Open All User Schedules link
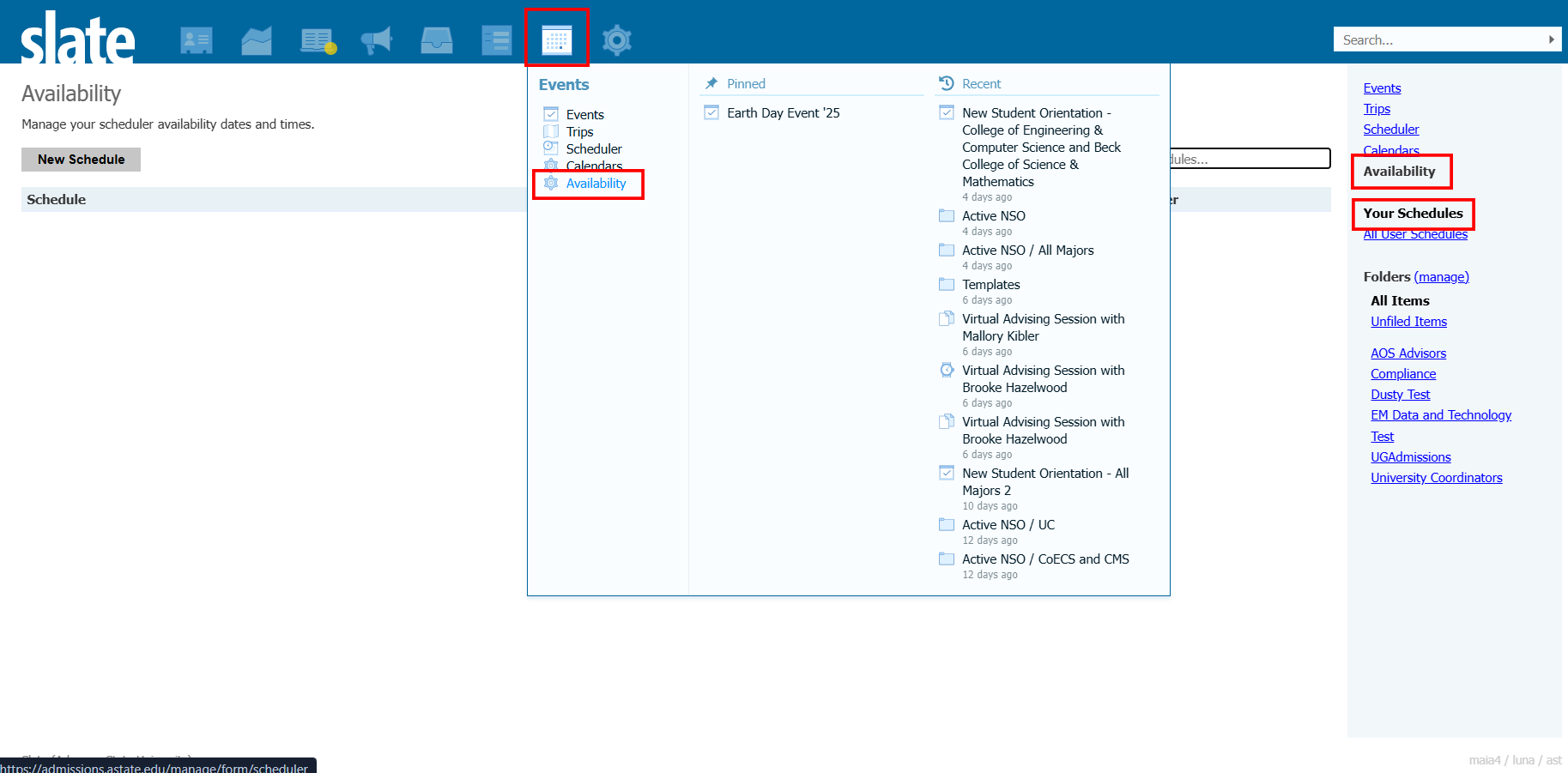 [x=1415, y=234]
